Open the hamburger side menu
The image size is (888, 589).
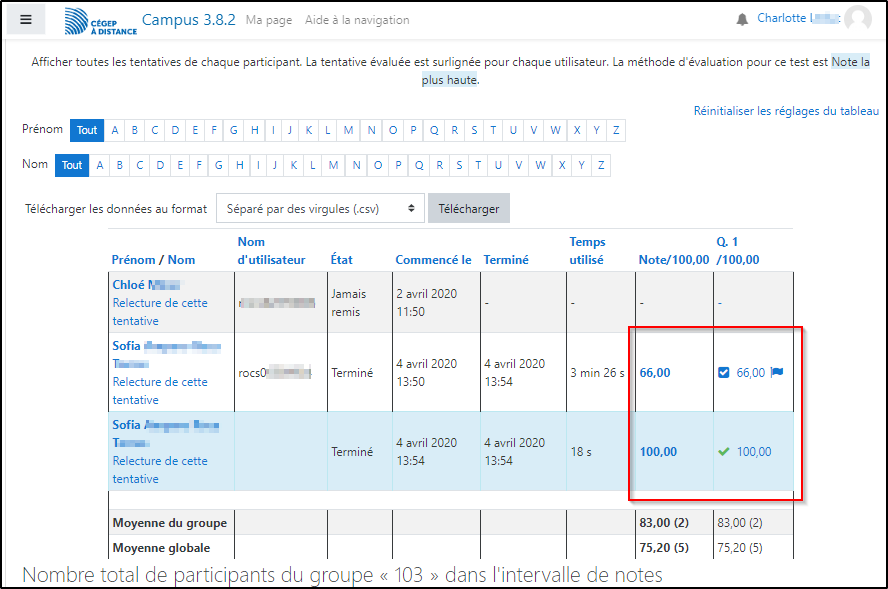[26, 20]
